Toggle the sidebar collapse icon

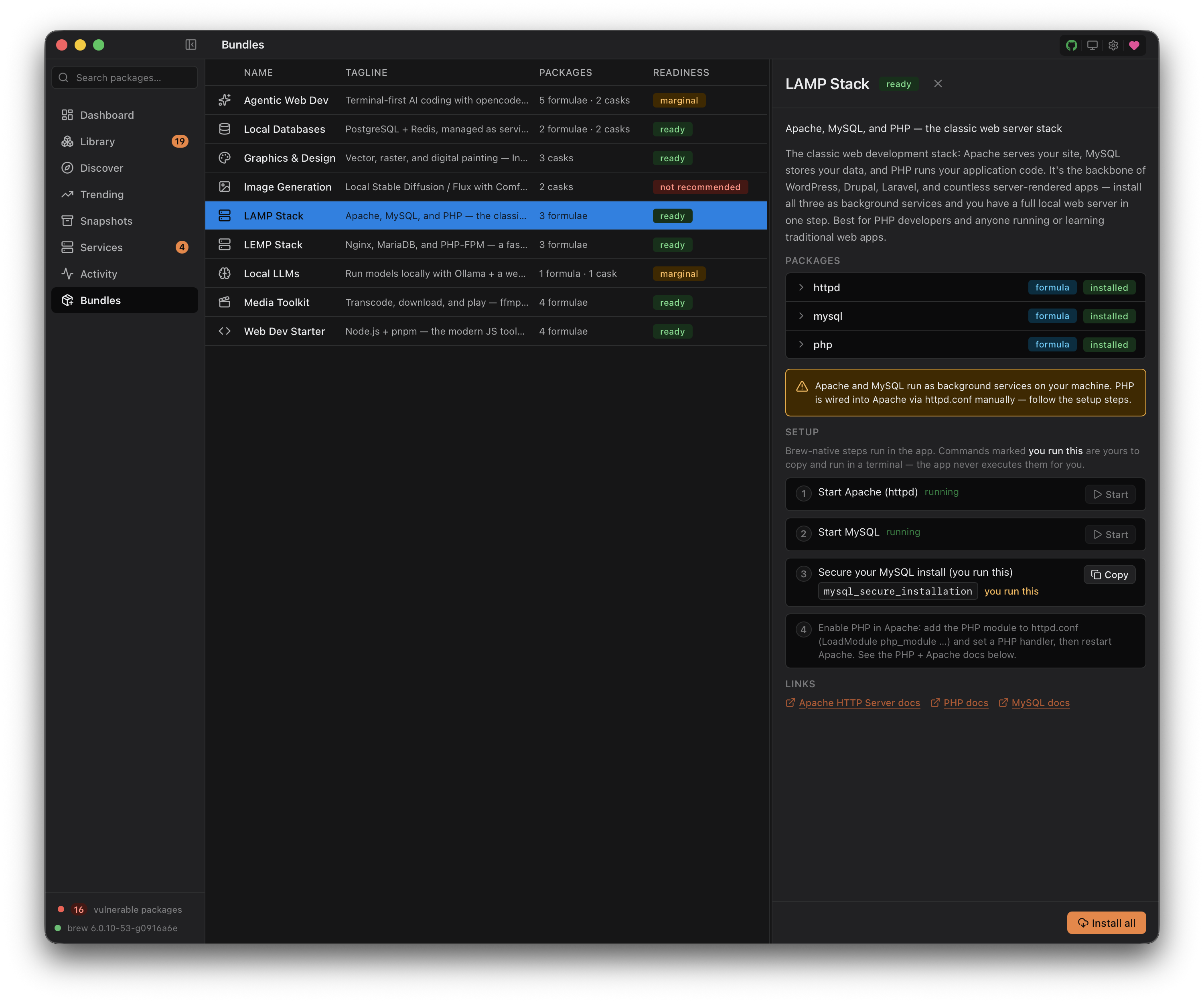tap(191, 45)
